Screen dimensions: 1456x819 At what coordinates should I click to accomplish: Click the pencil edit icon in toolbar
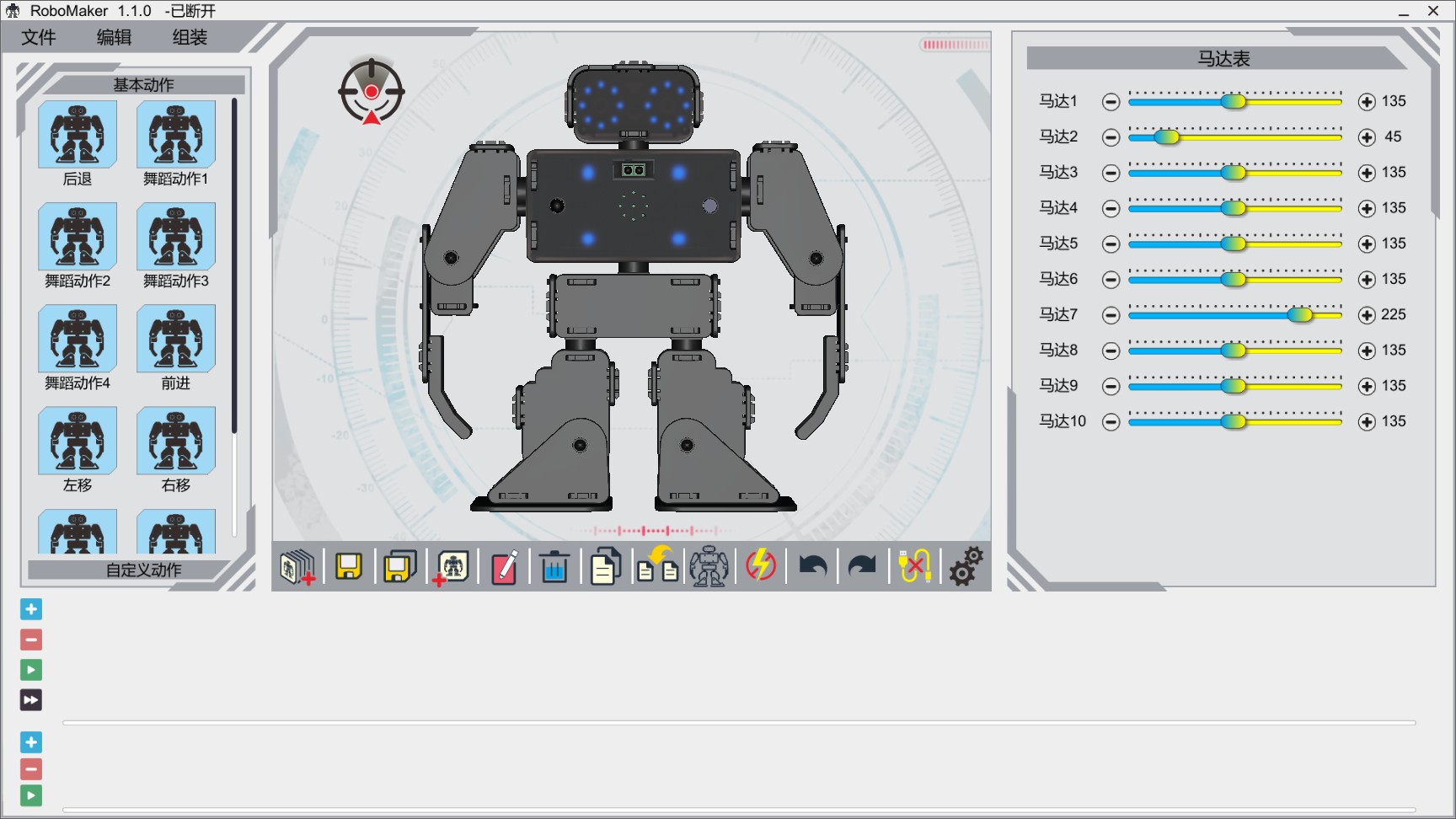(504, 566)
